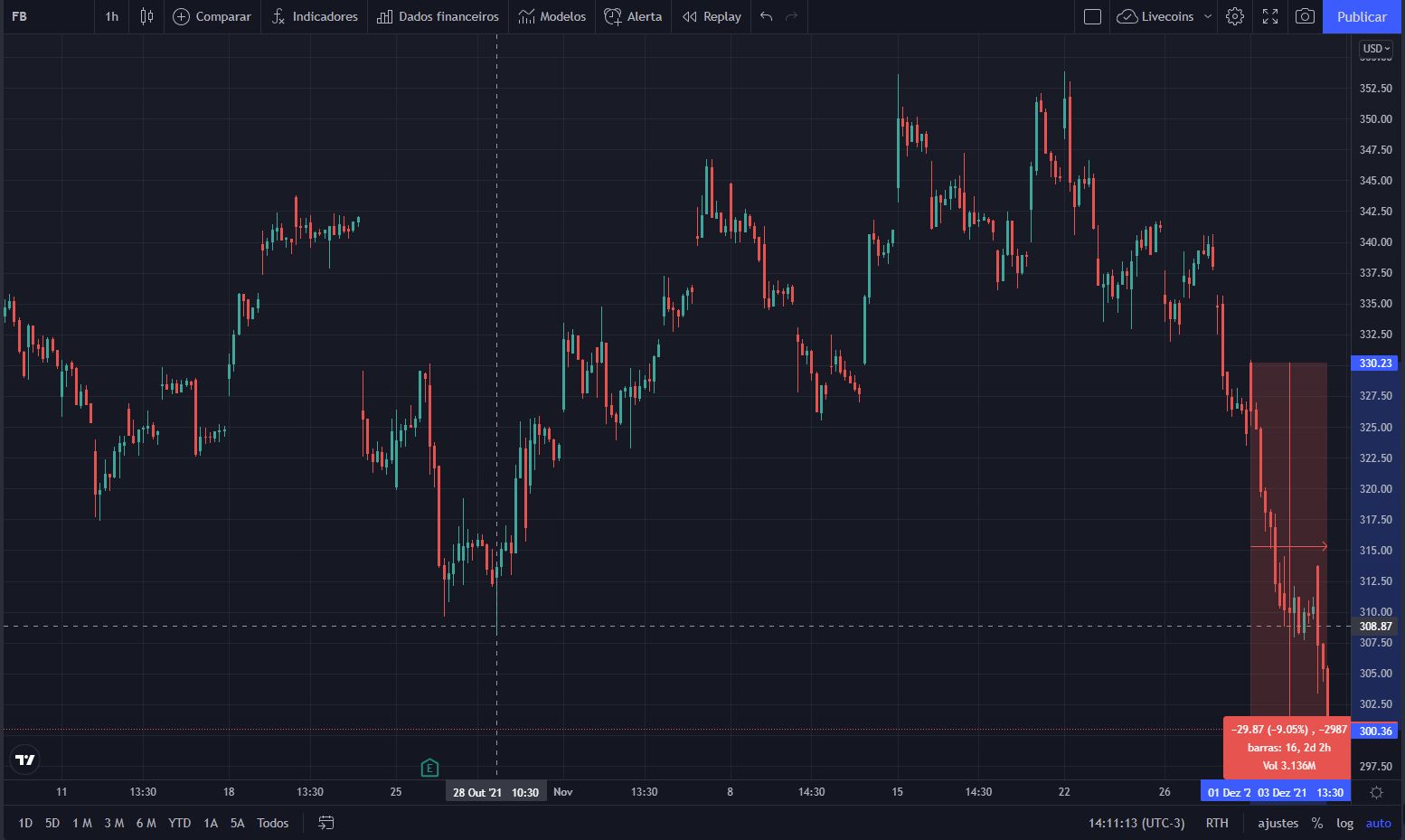Toggle auto scale mode
This screenshot has height=840, width=1405.
coord(1379,823)
